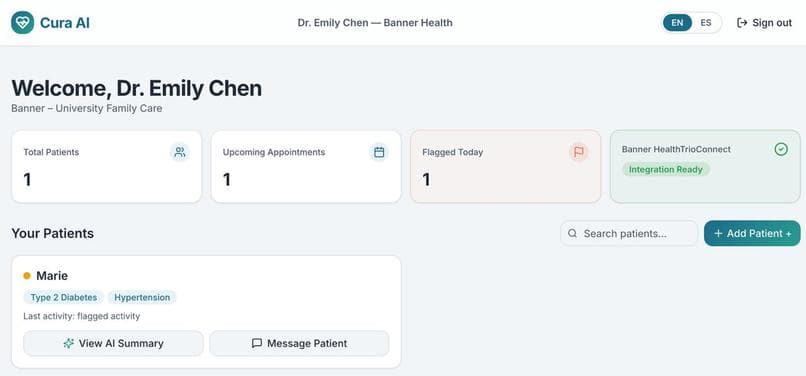806x376 pixels.
Task: Focus the Search patients field
Action: 629,234
